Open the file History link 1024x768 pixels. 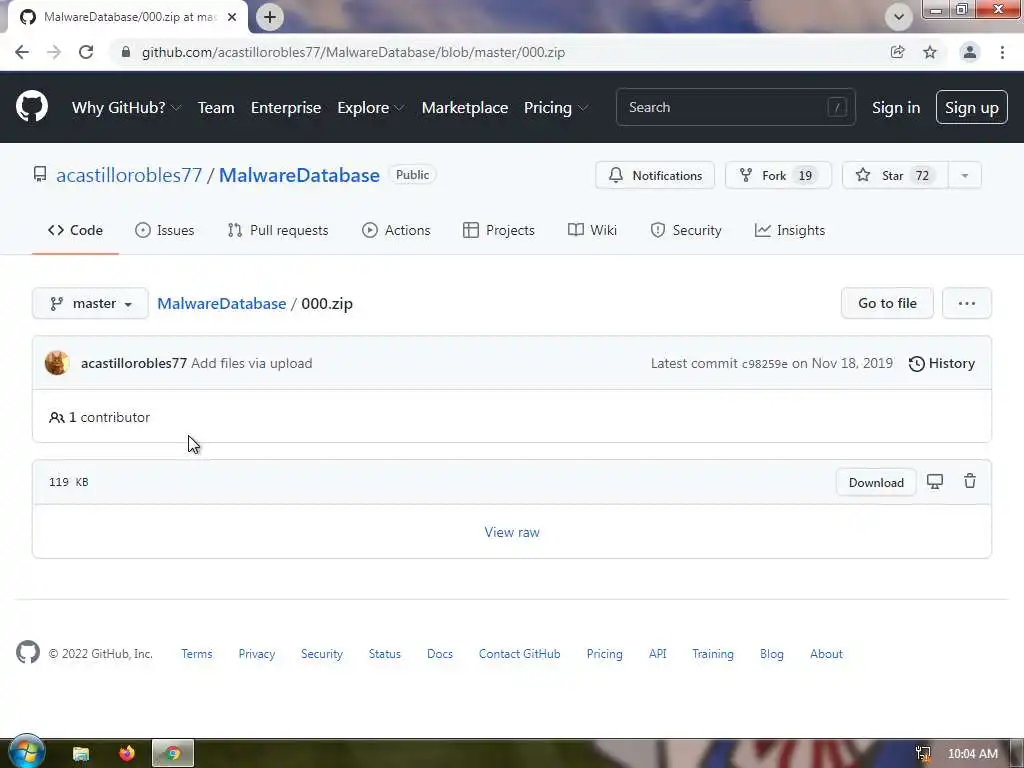click(942, 363)
